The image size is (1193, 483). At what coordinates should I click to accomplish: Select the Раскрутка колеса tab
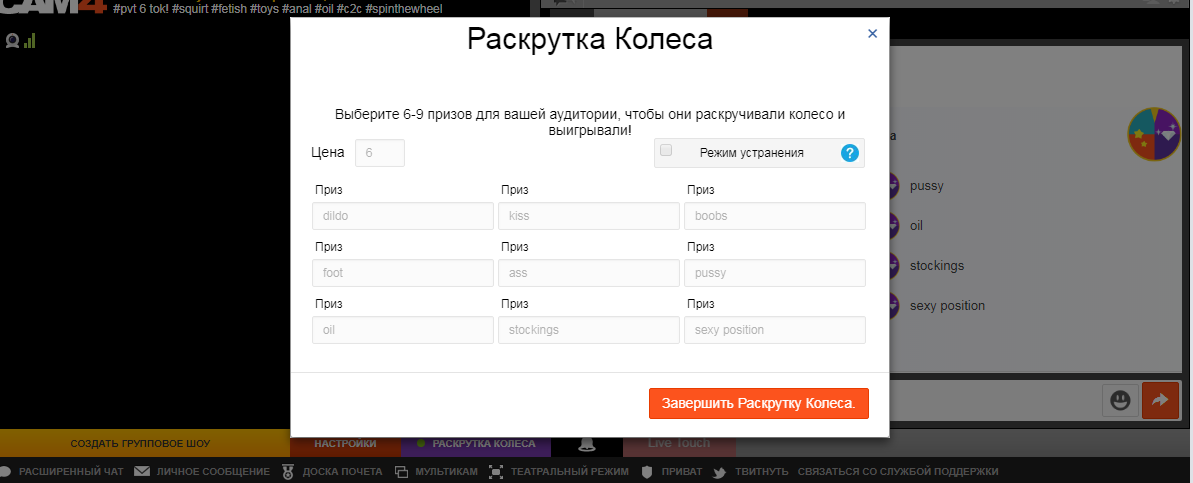coord(476,443)
